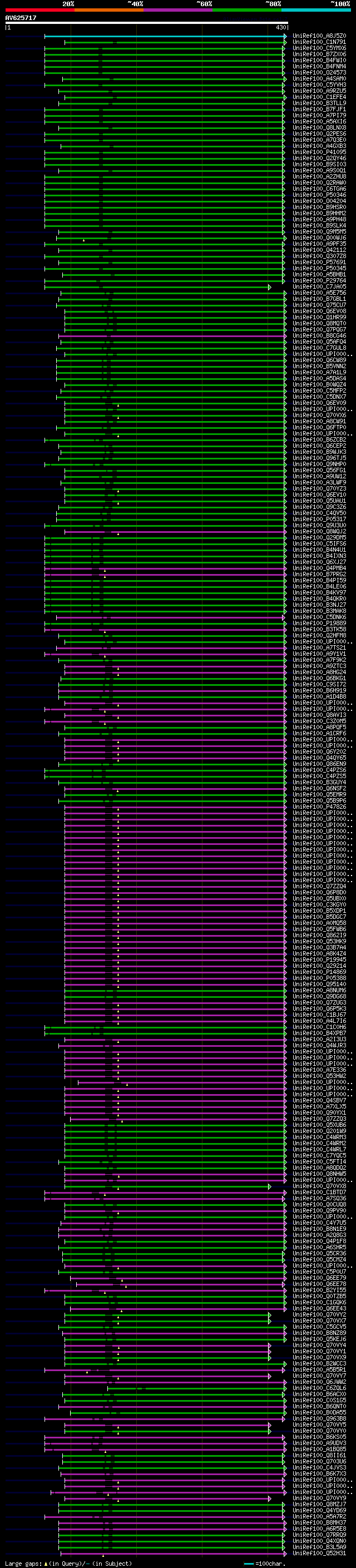Screen dimensions: 356x1568
Task: Click the purple ~60% identity legend segment
Action: click(177, 10)
